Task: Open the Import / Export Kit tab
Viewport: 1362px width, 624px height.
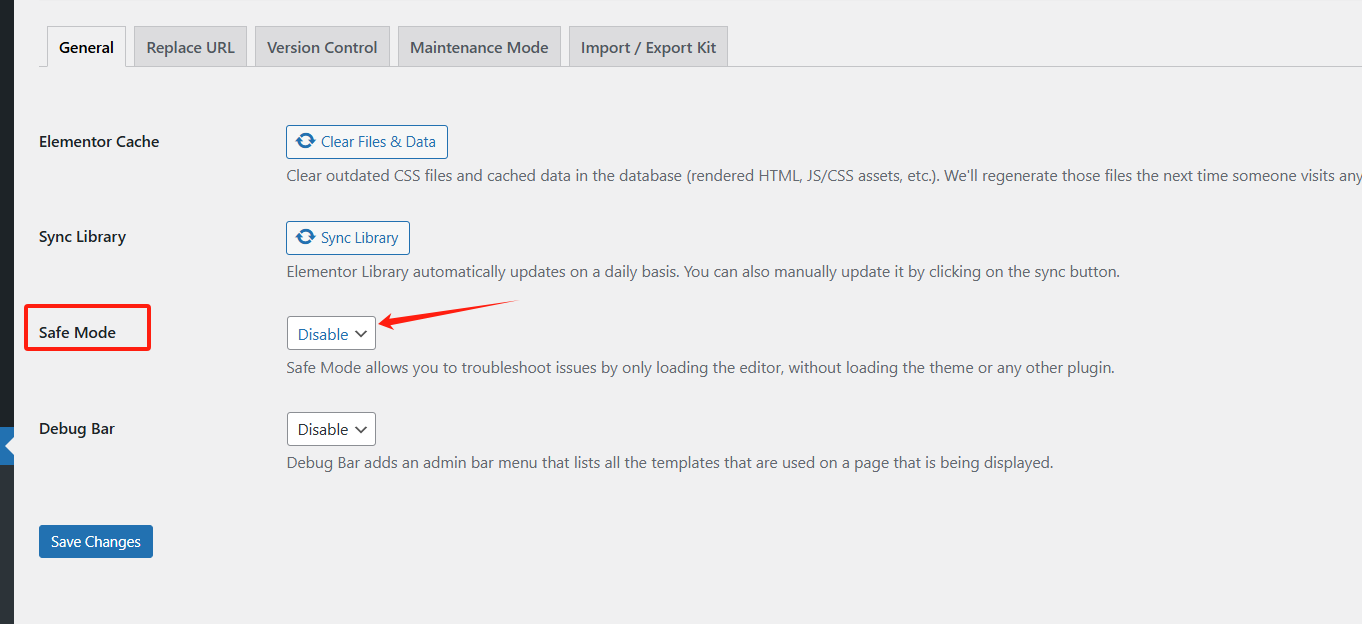Action: click(649, 47)
